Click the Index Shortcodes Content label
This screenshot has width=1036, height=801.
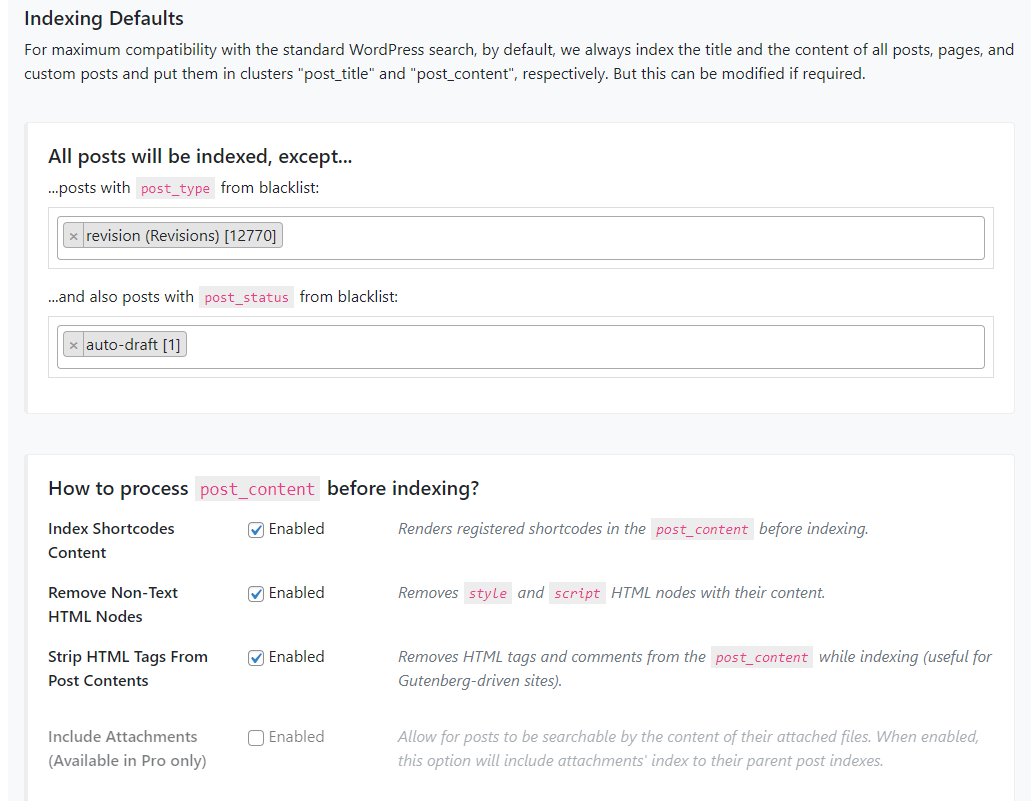point(111,541)
